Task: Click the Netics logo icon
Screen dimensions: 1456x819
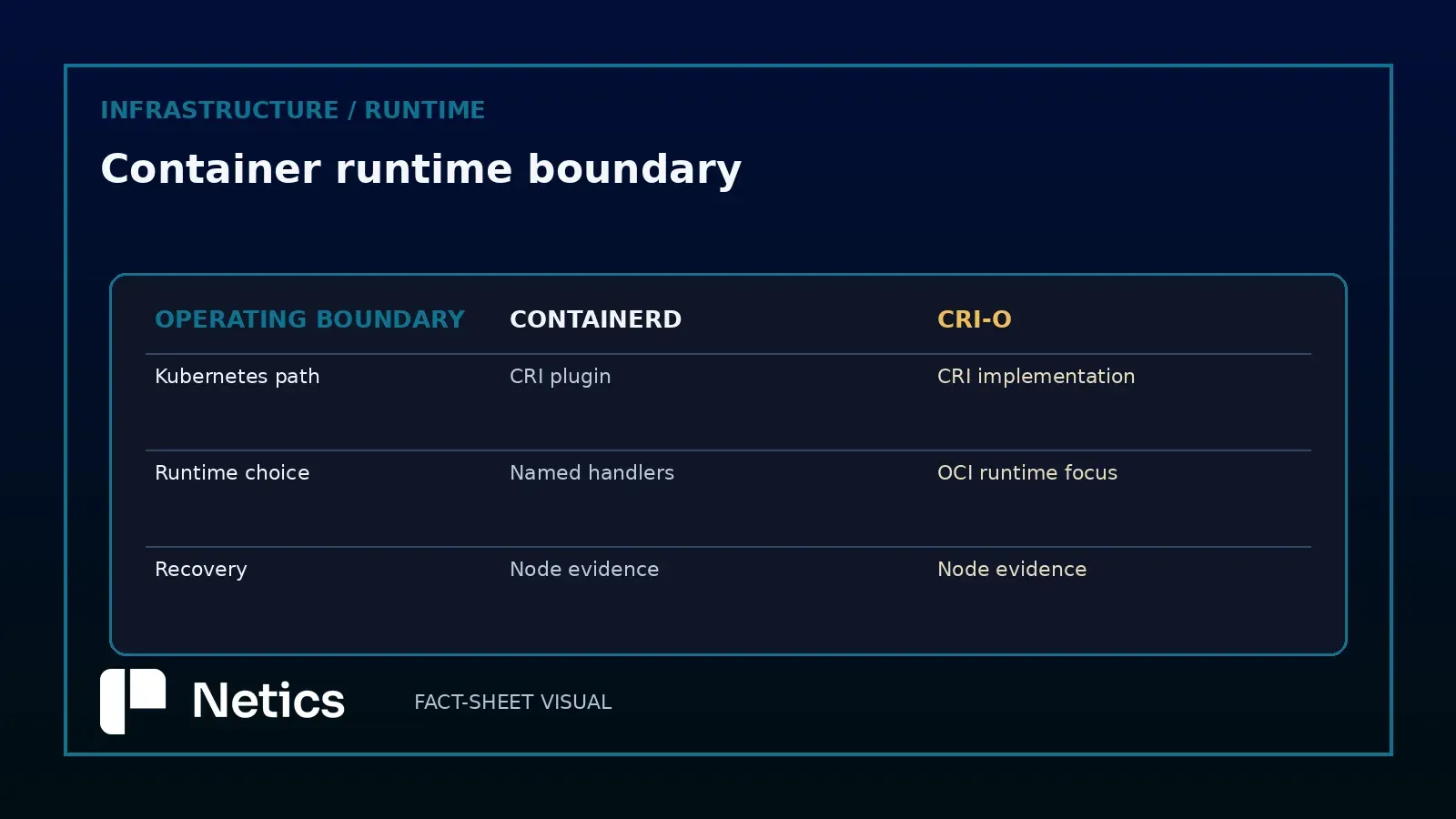Action: (133, 702)
